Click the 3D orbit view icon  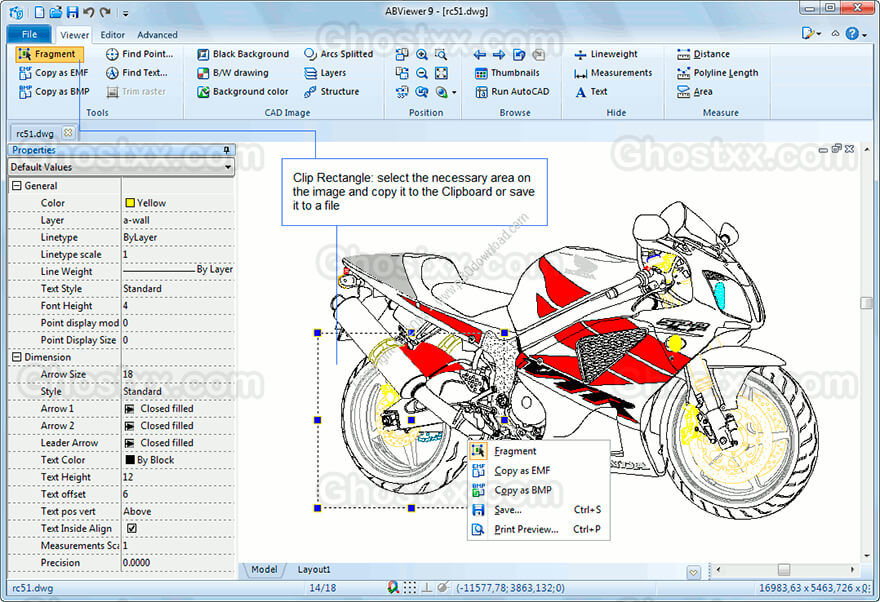click(x=442, y=92)
